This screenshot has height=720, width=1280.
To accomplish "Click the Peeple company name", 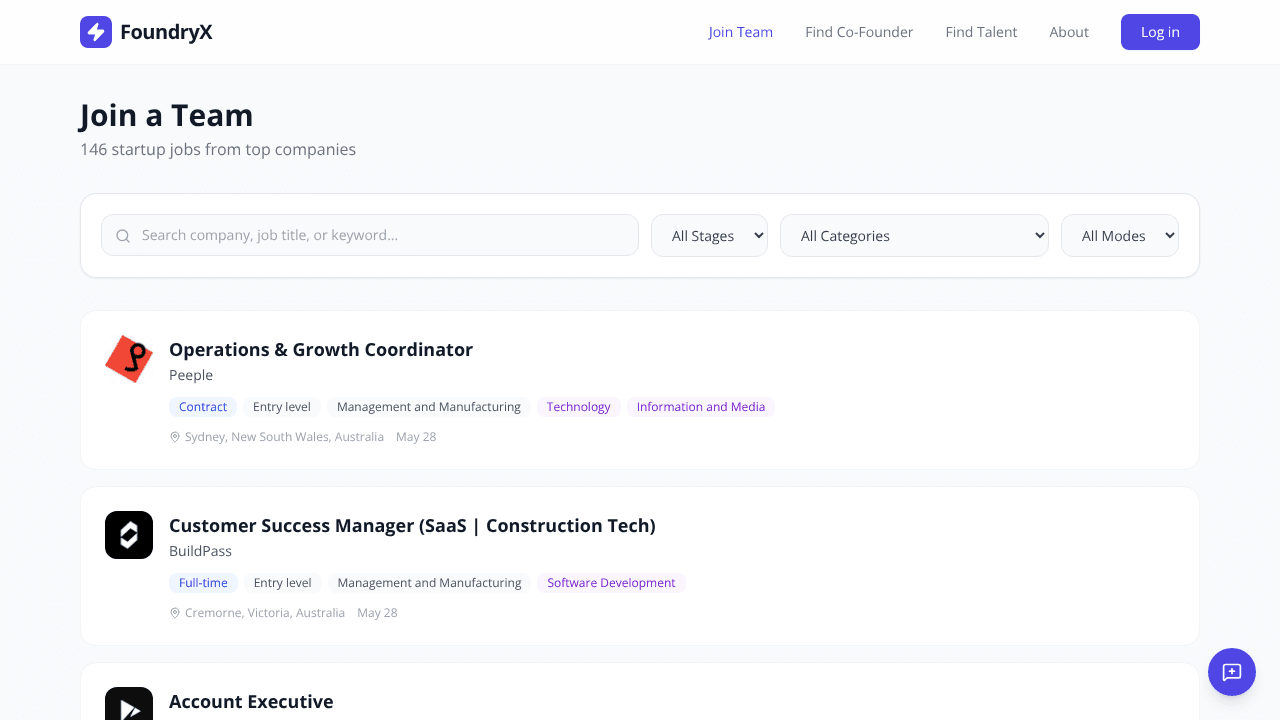I will point(191,375).
